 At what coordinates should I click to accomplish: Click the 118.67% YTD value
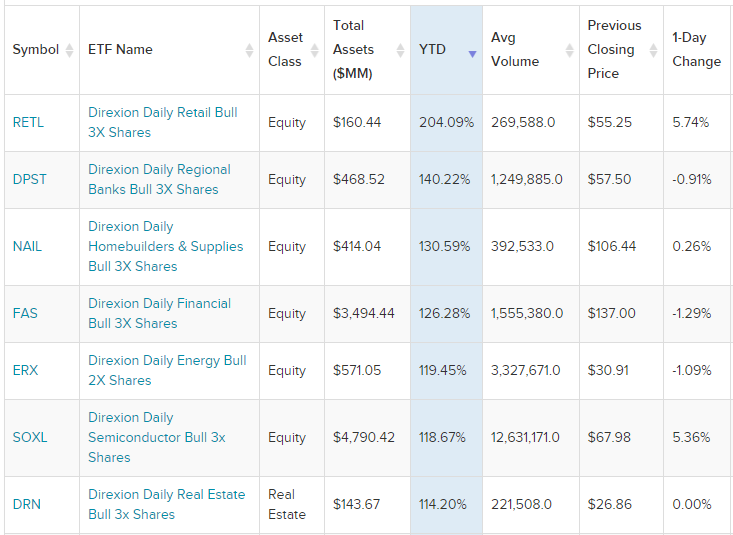(442, 438)
